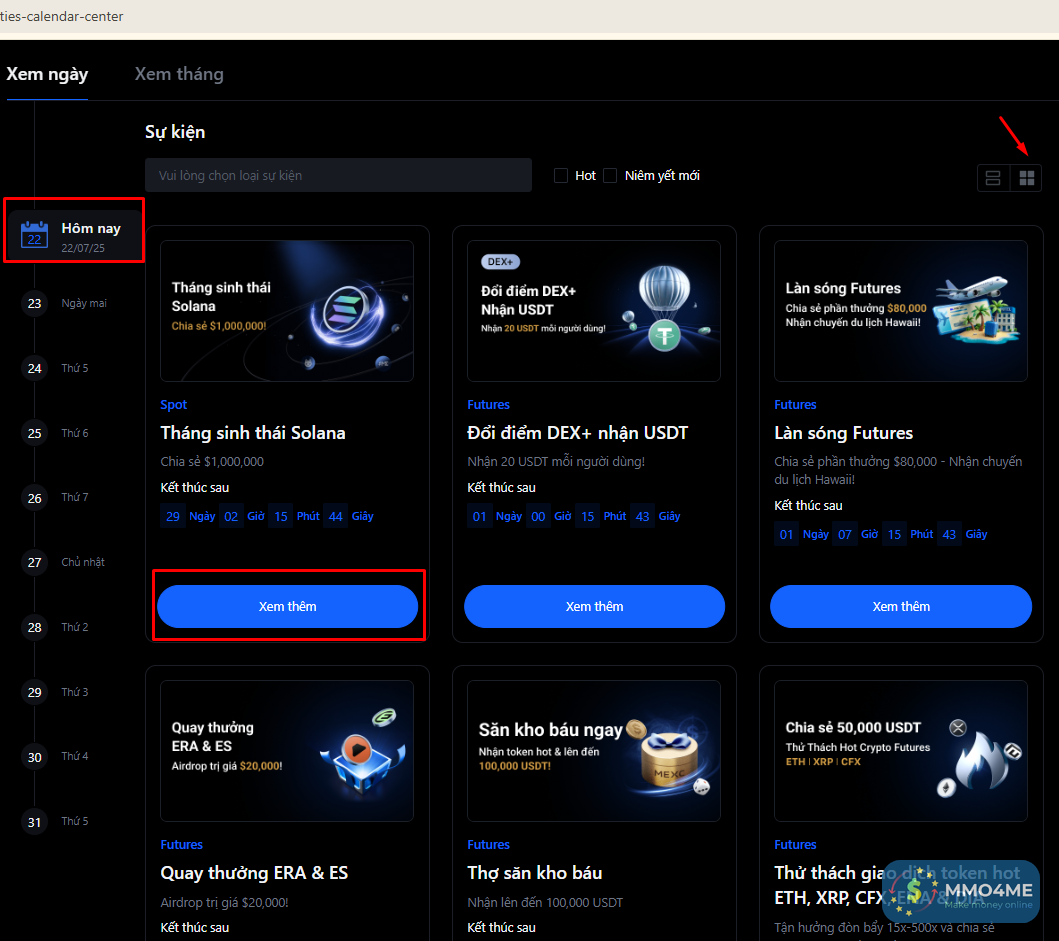This screenshot has width=1059, height=941.
Task: Select day 25 circle in the timeline
Action: (34, 433)
